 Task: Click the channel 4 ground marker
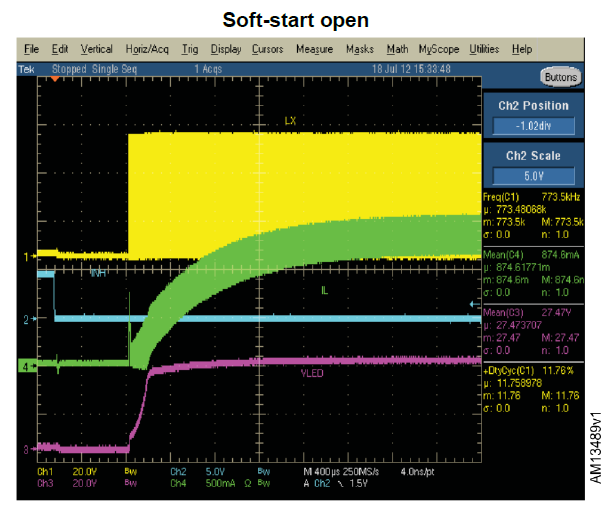(x=27, y=367)
